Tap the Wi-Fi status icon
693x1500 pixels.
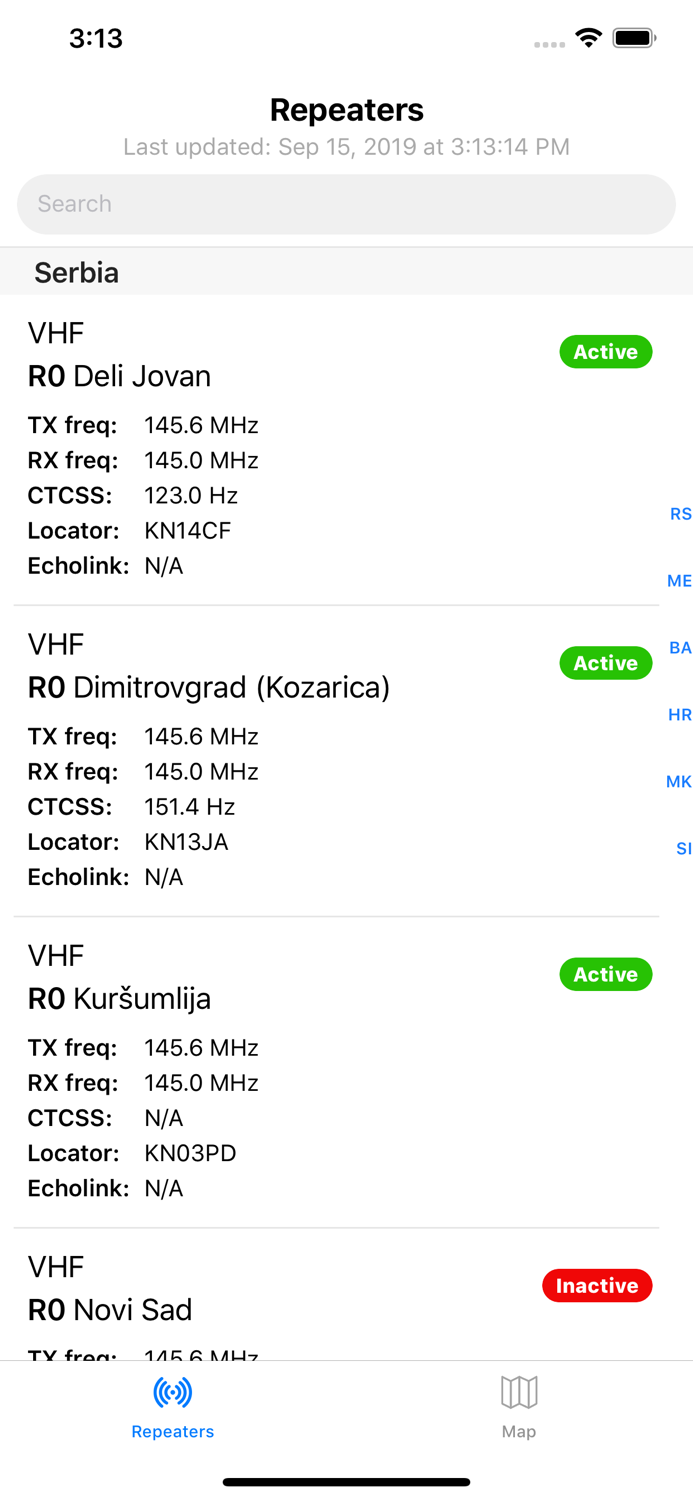click(x=588, y=38)
